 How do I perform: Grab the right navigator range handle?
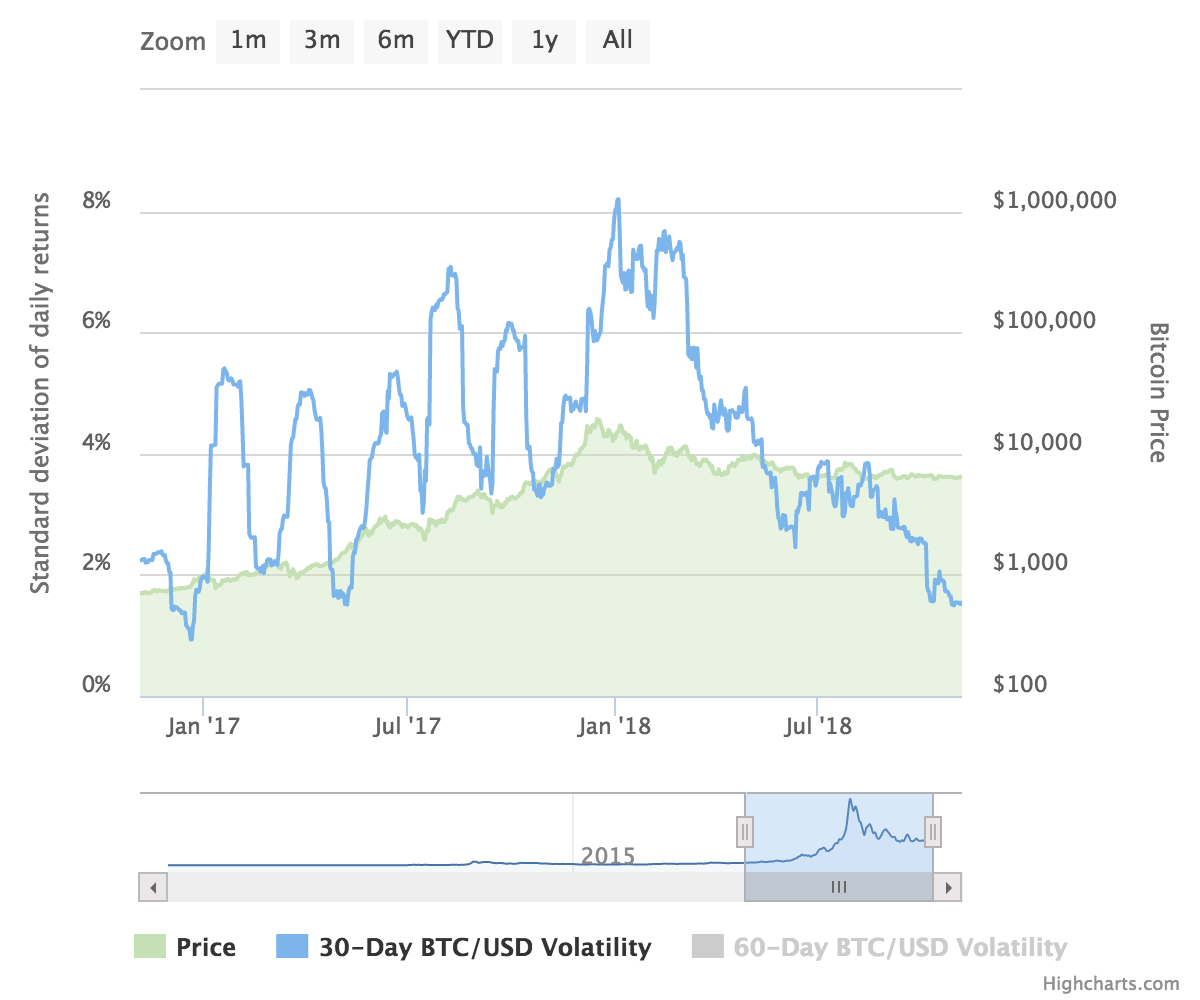pyautogui.click(x=933, y=831)
